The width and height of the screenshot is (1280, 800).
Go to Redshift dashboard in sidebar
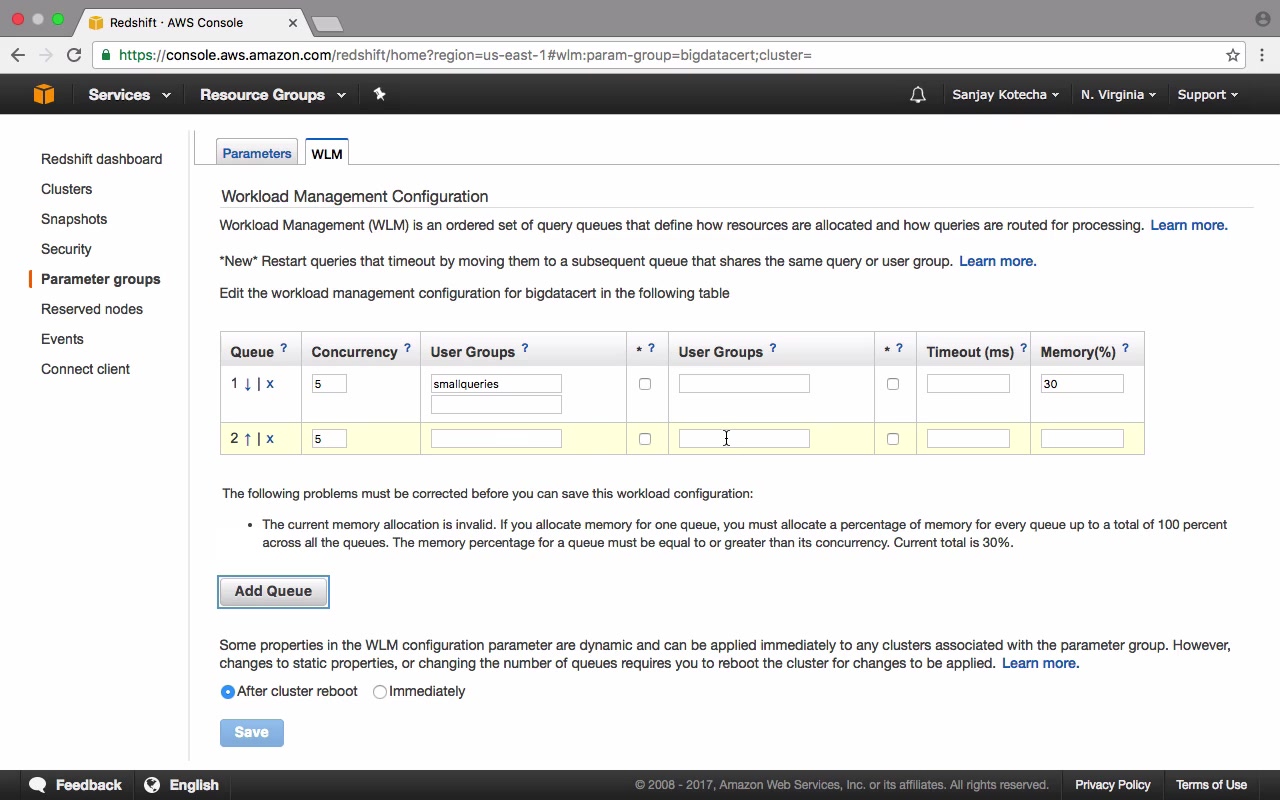[101, 159]
